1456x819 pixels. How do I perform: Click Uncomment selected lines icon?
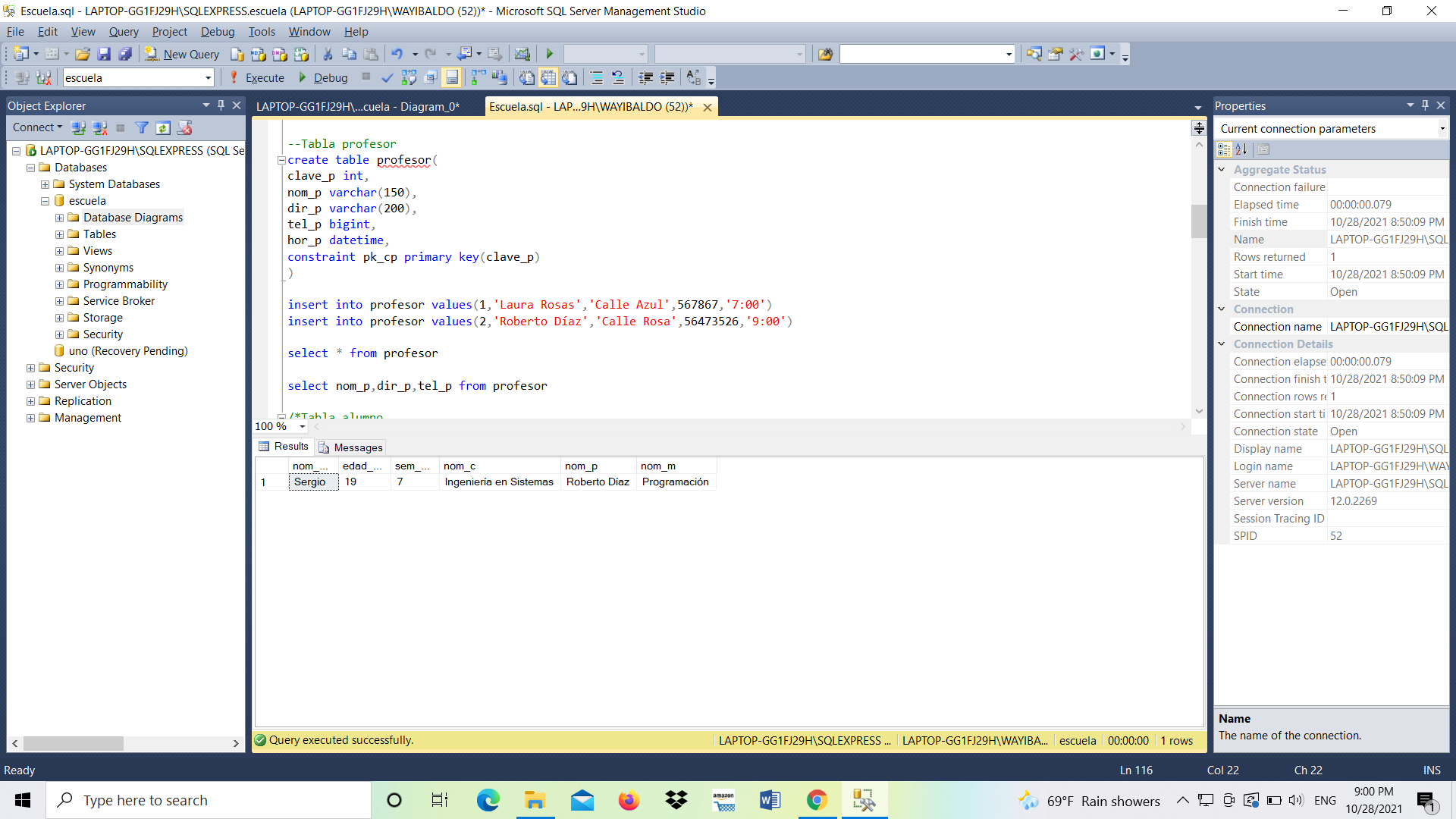coord(618,77)
